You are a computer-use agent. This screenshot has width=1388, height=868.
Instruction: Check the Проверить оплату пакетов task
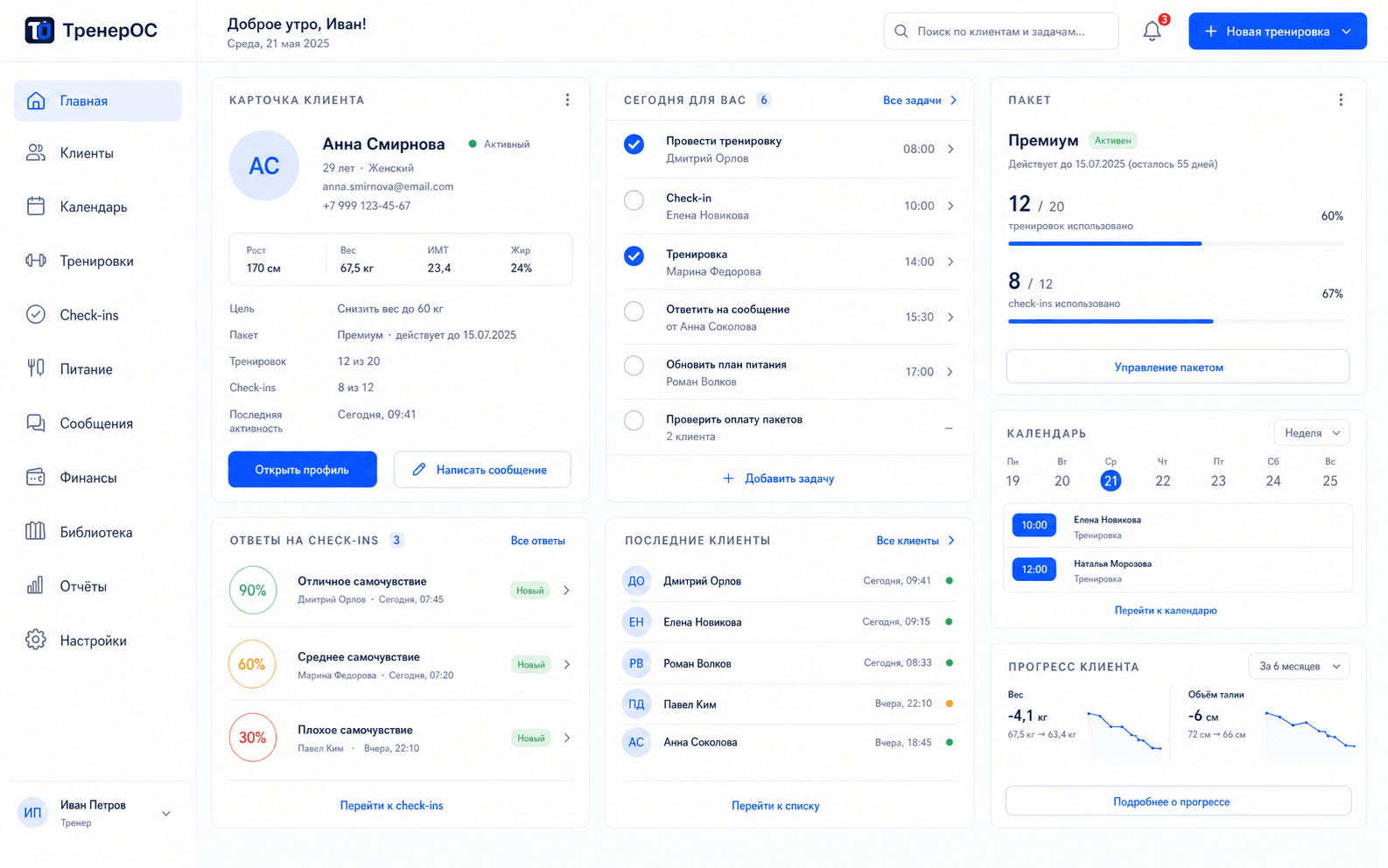click(x=634, y=421)
